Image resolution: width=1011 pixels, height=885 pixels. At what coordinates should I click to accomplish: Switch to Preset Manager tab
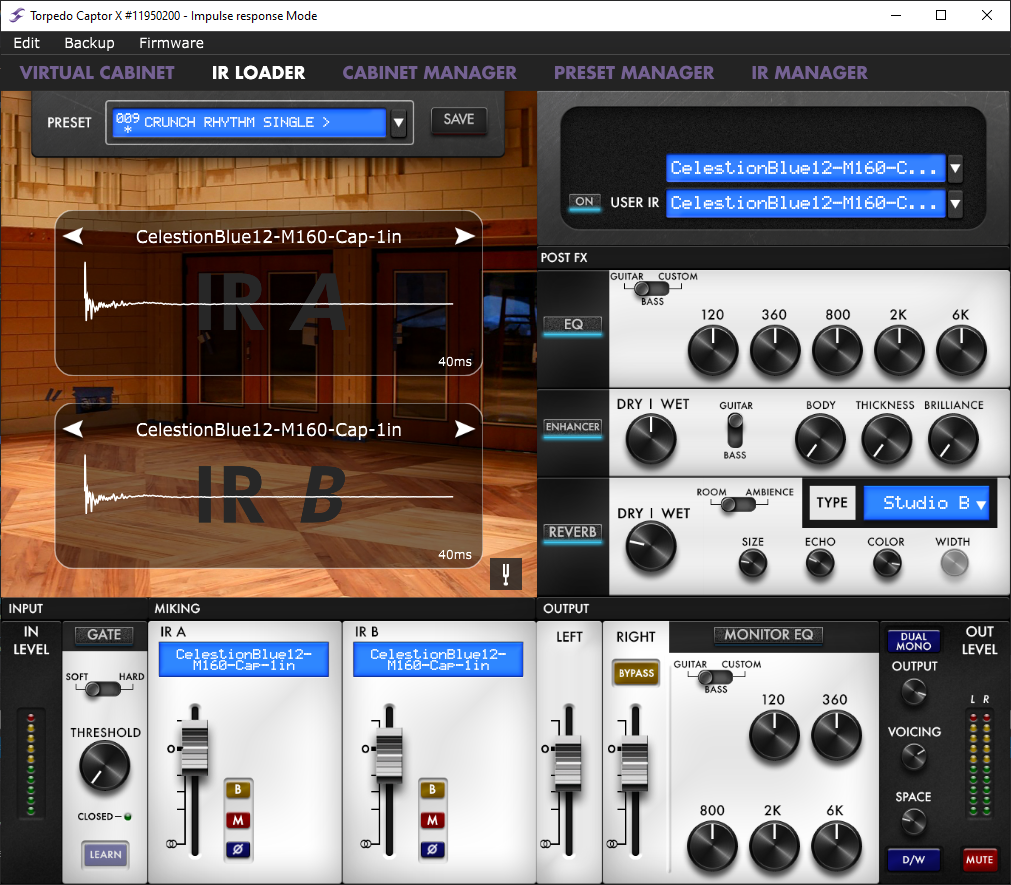tap(634, 73)
